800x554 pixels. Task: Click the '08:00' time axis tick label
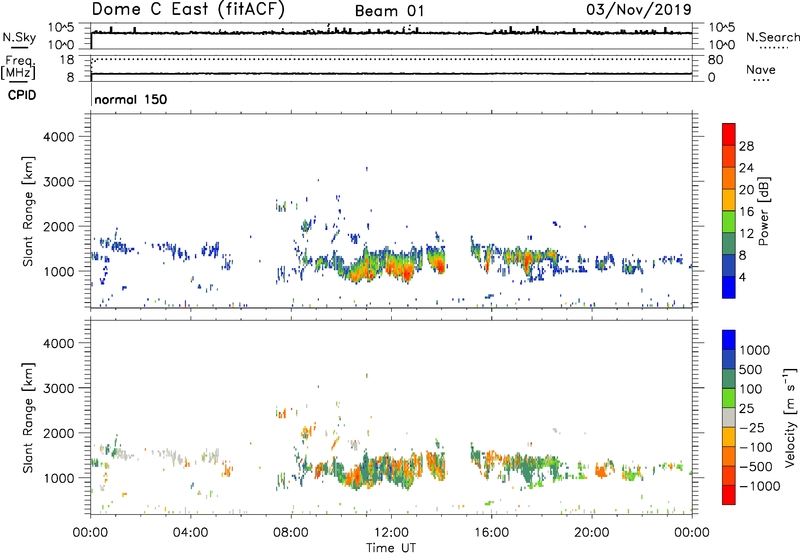tap(291, 533)
